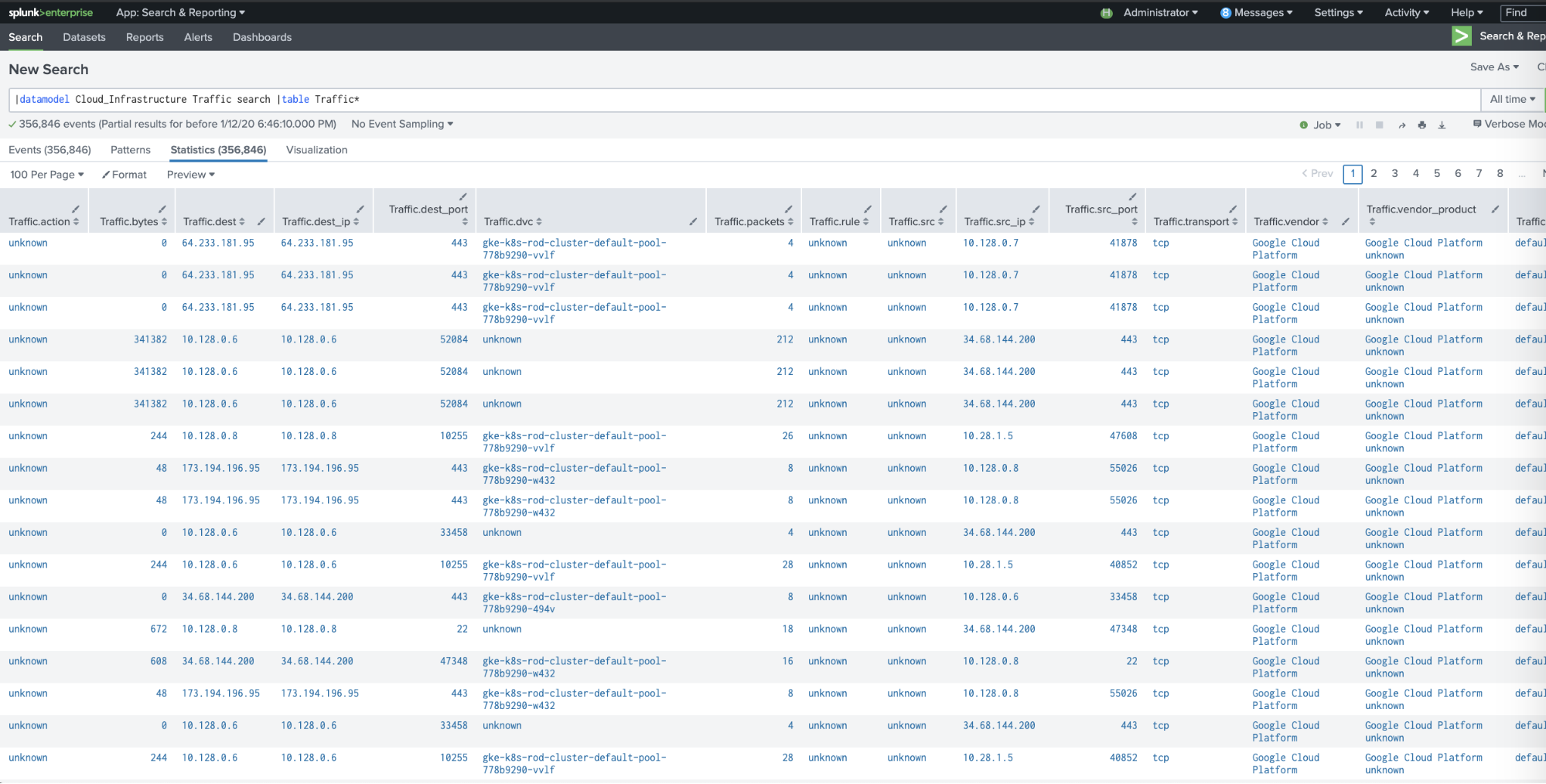Export the search results
Screen dimensions: 1546x784
click(1442, 124)
